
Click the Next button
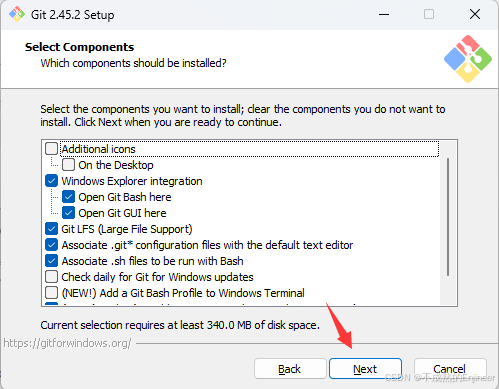click(365, 369)
